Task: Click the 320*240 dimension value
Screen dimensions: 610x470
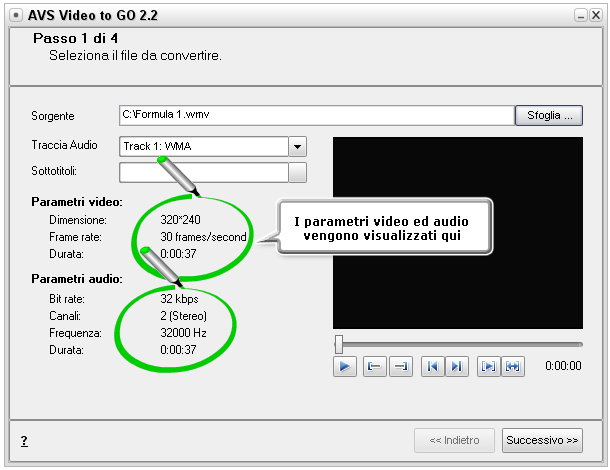Action: tap(180, 220)
